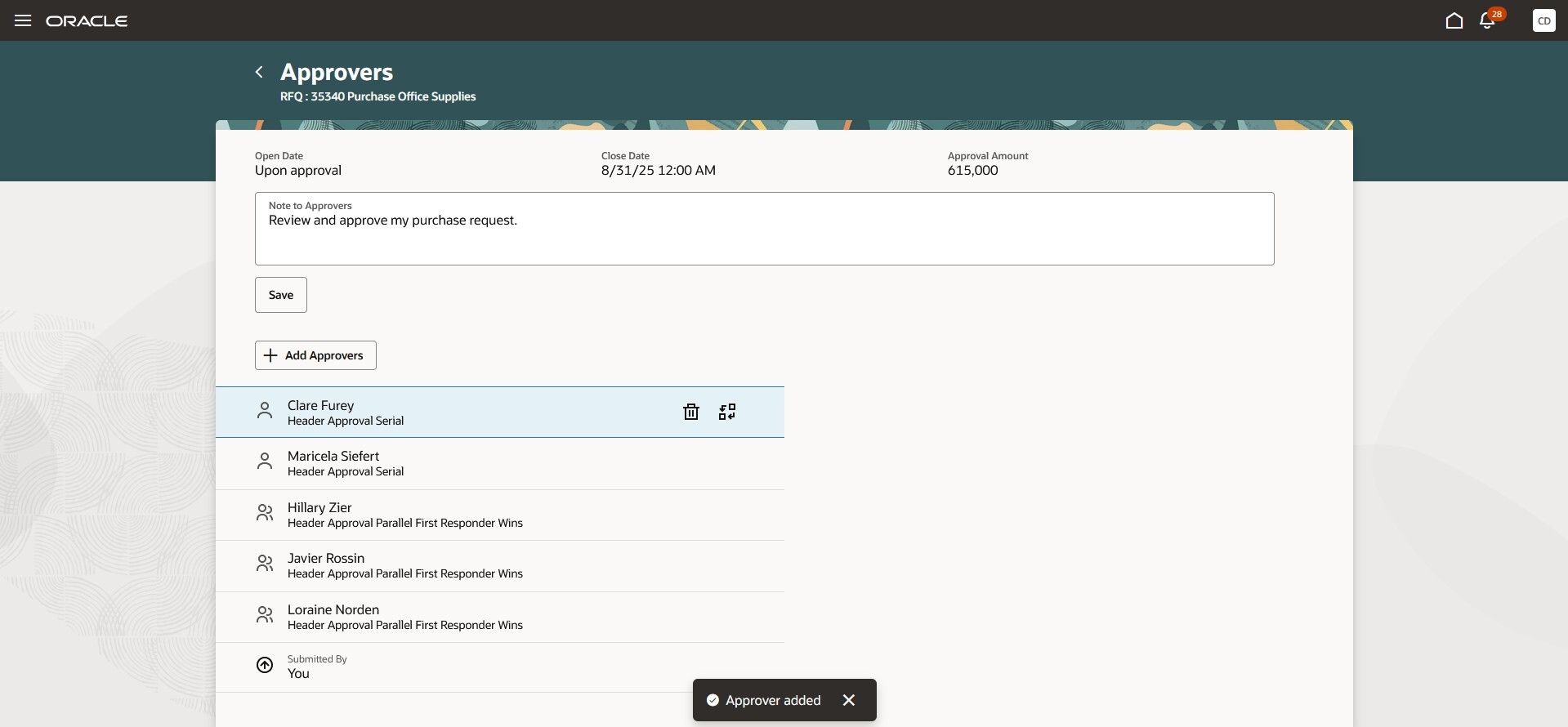This screenshot has height=727, width=1568.
Task: Click the person icon beside Clare Furey
Action: (265, 411)
